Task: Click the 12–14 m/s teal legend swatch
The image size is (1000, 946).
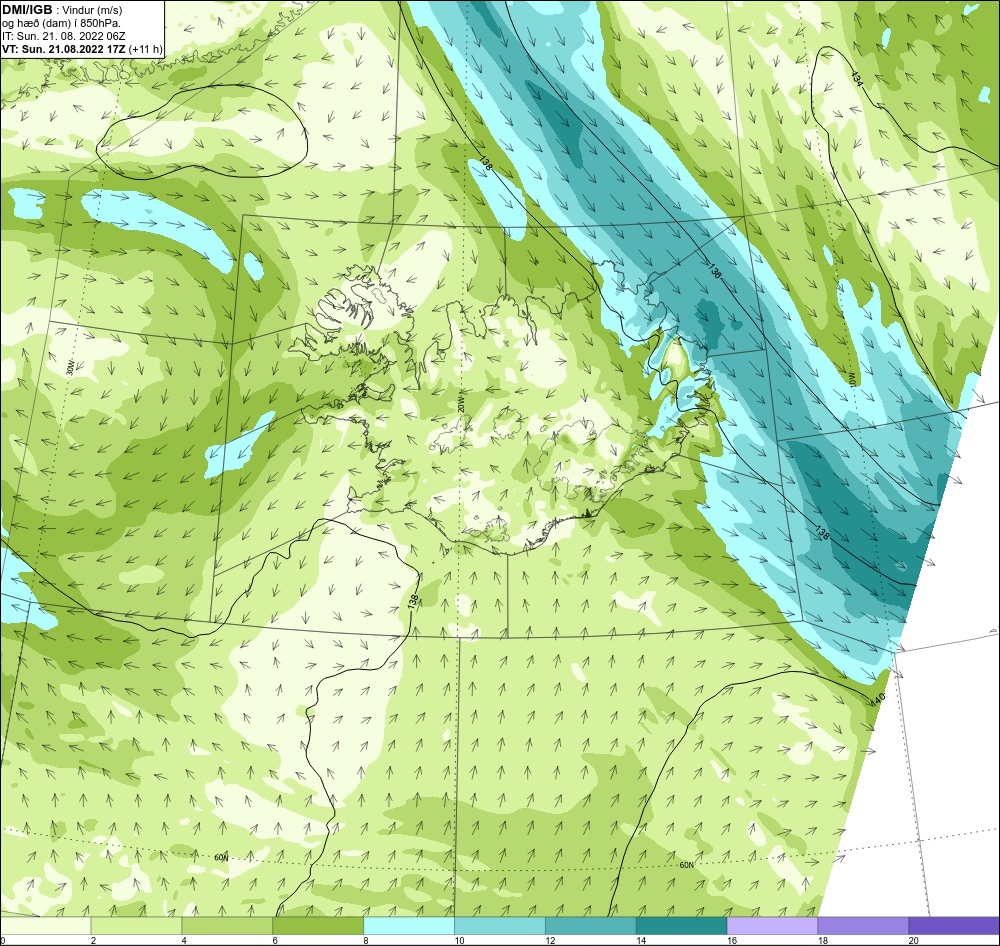Action: point(591,926)
